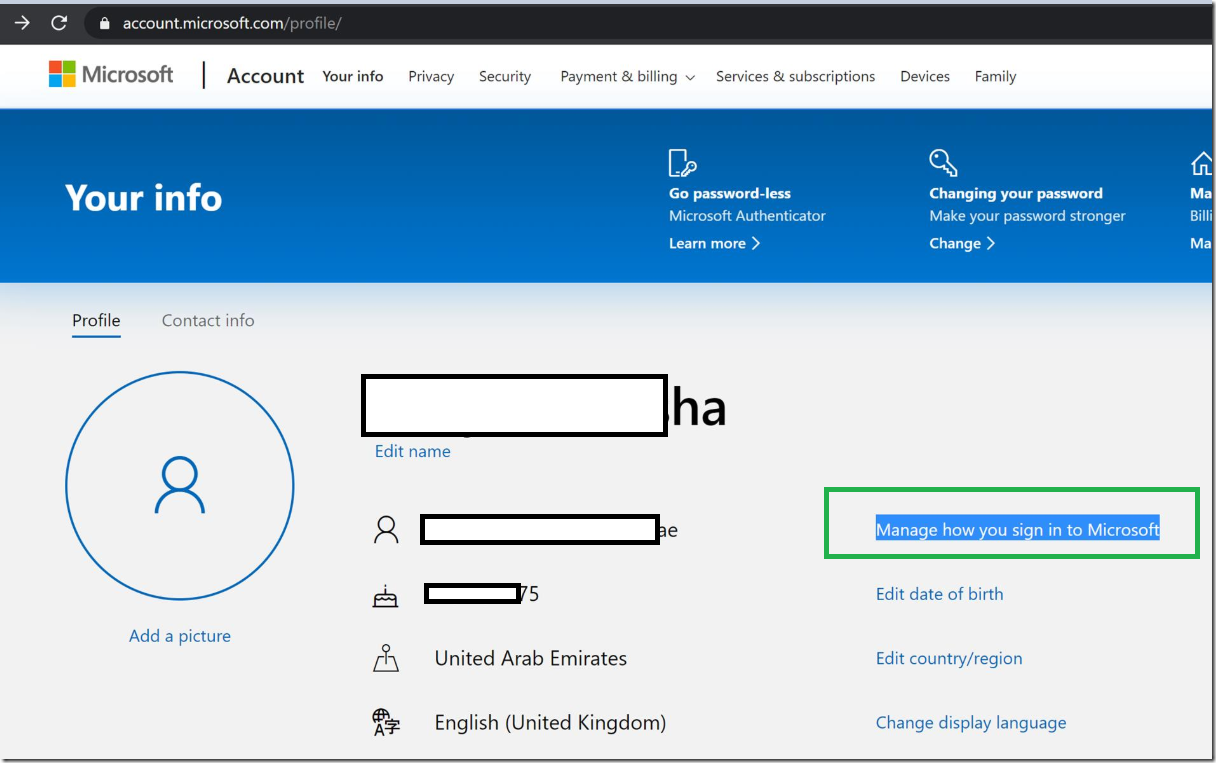The image size is (1216, 763).
Task: Click the country/region map pin icon
Action: point(386,658)
